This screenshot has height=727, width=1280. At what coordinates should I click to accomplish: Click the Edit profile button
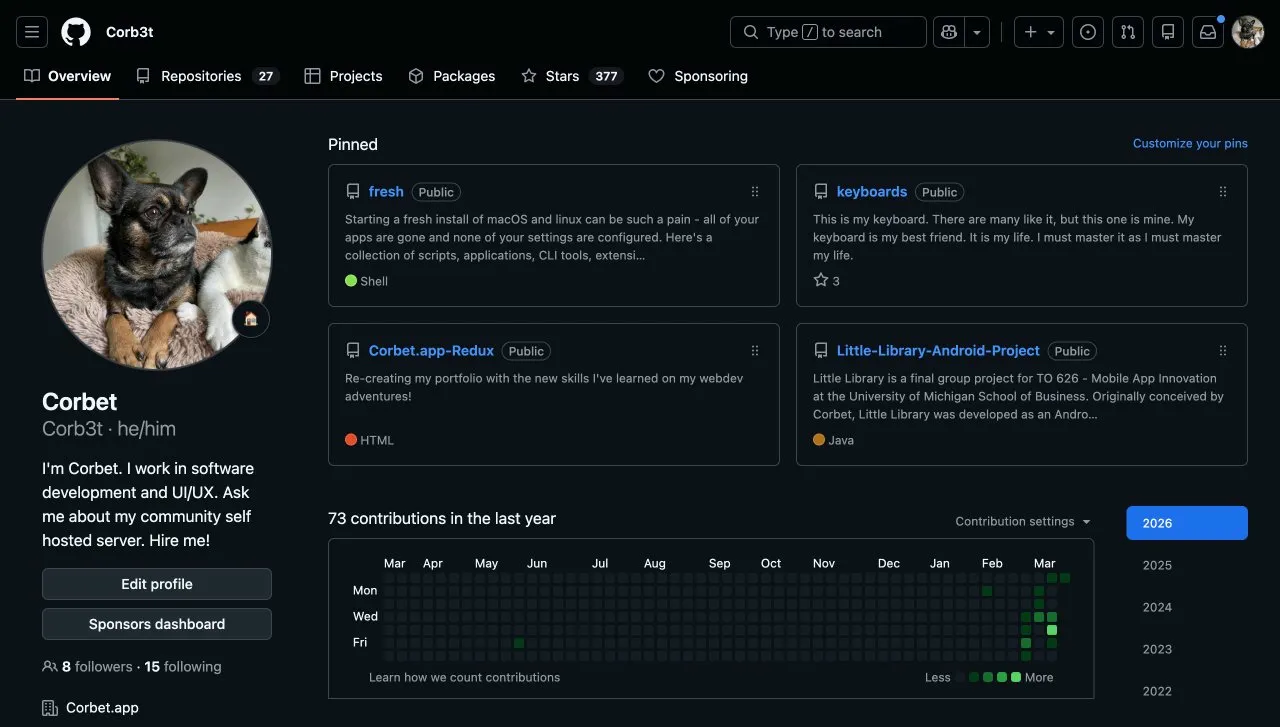pyautogui.click(x=157, y=584)
